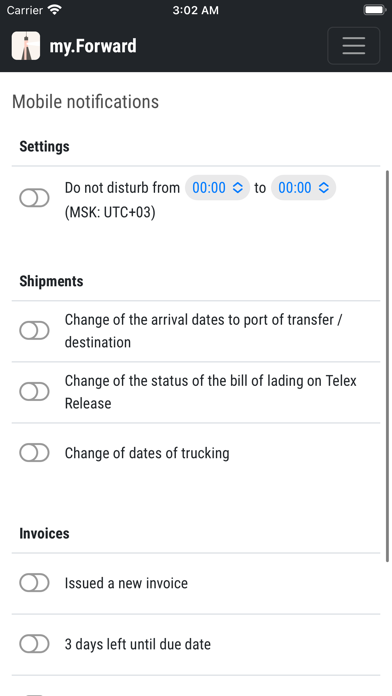The image size is (392, 696).
Task: Open the hamburger navigation menu
Action: click(x=353, y=46)
